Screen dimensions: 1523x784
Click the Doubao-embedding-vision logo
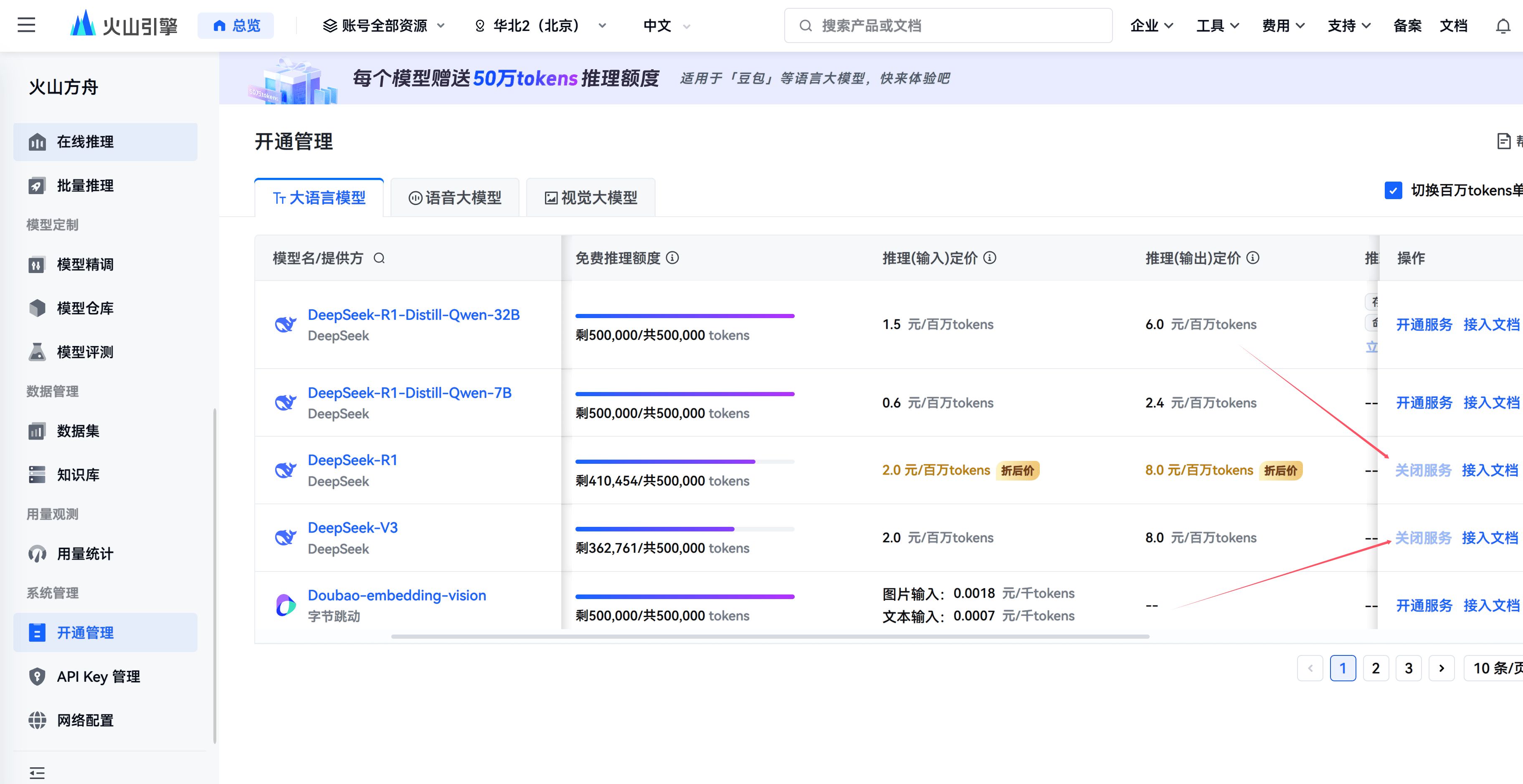point(286,605)
